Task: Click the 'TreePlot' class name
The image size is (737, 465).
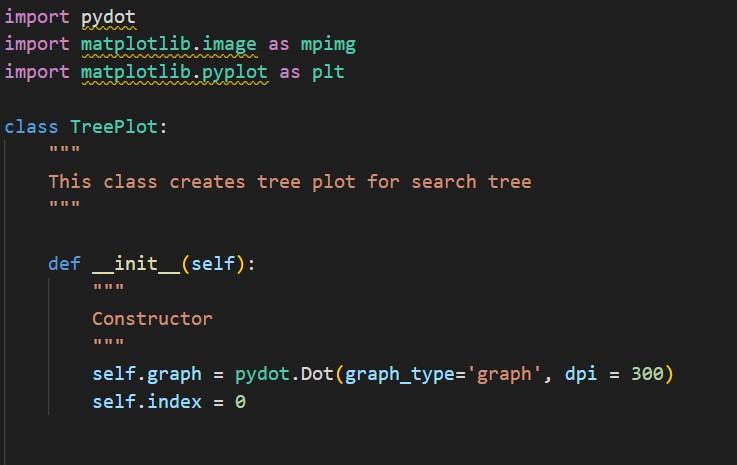Action: (114, 127)
